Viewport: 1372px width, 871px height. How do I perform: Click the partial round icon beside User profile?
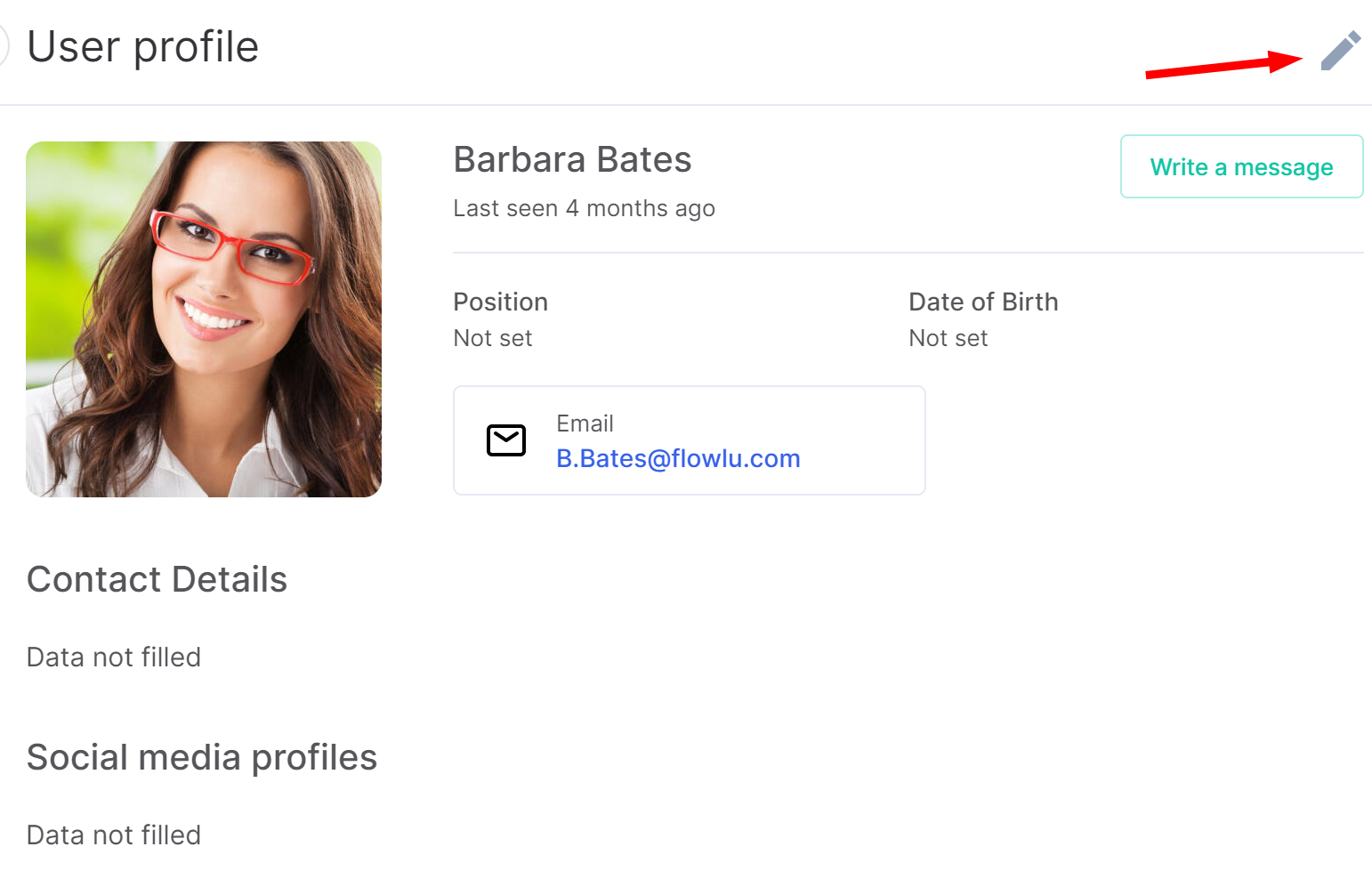[x=4, y=46]
